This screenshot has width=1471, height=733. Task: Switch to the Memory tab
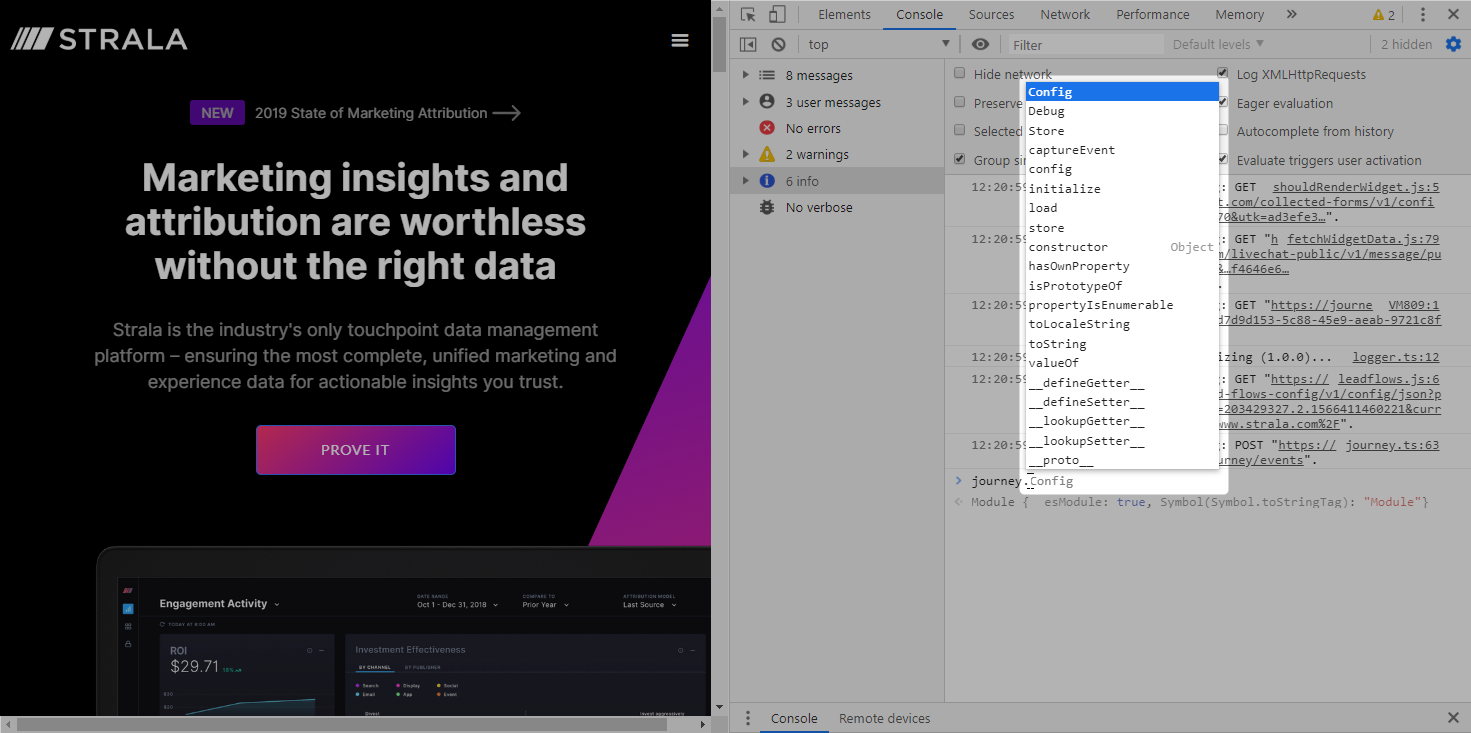coord(1239,14)
